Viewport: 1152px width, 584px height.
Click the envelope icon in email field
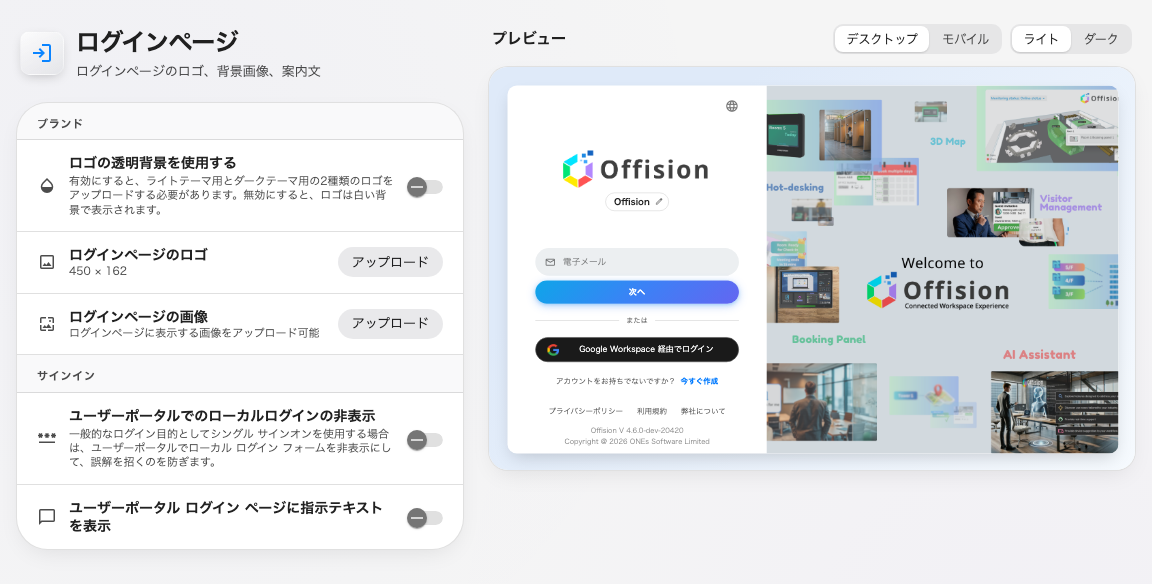click(550, 262)
